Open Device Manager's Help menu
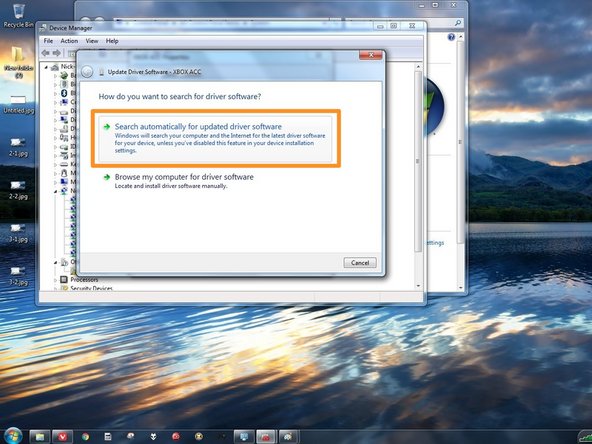This screenshot has width=592, height=444. [112, 41]
